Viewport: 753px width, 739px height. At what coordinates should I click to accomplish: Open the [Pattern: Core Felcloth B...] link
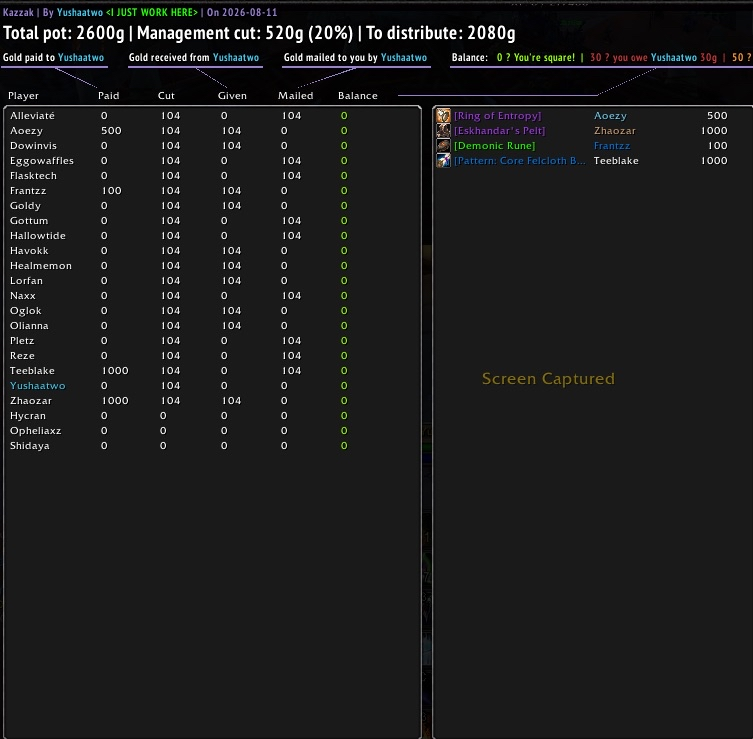(520, 160)
